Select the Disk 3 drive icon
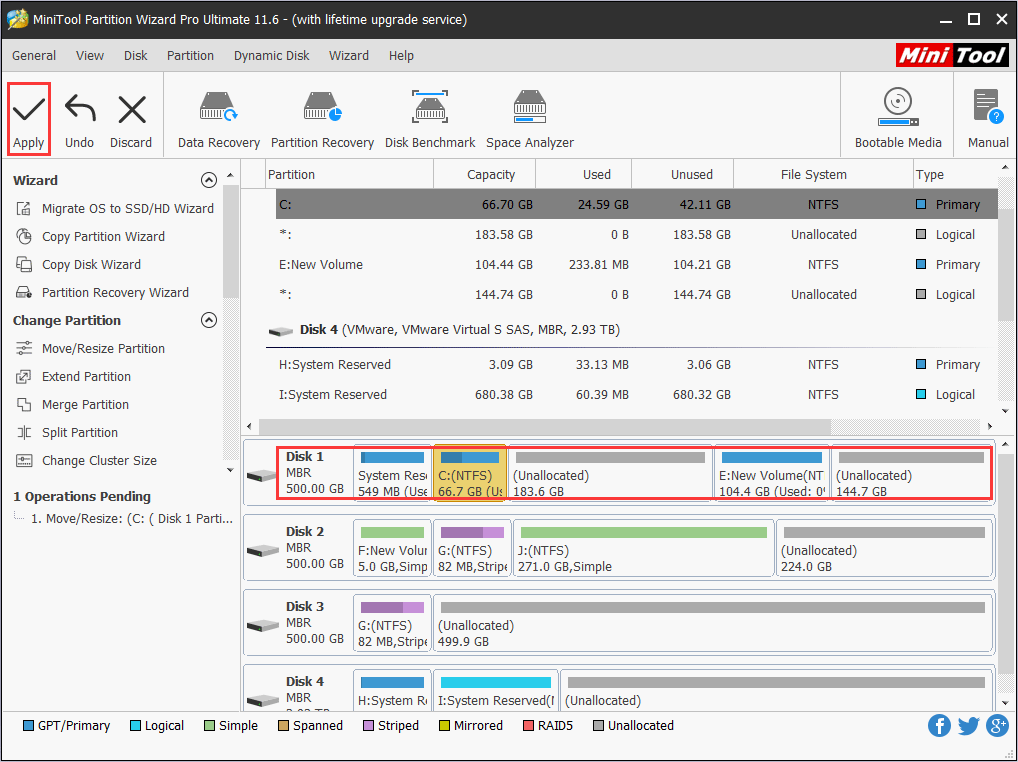 pyautogui.click(x=262, y=626)
